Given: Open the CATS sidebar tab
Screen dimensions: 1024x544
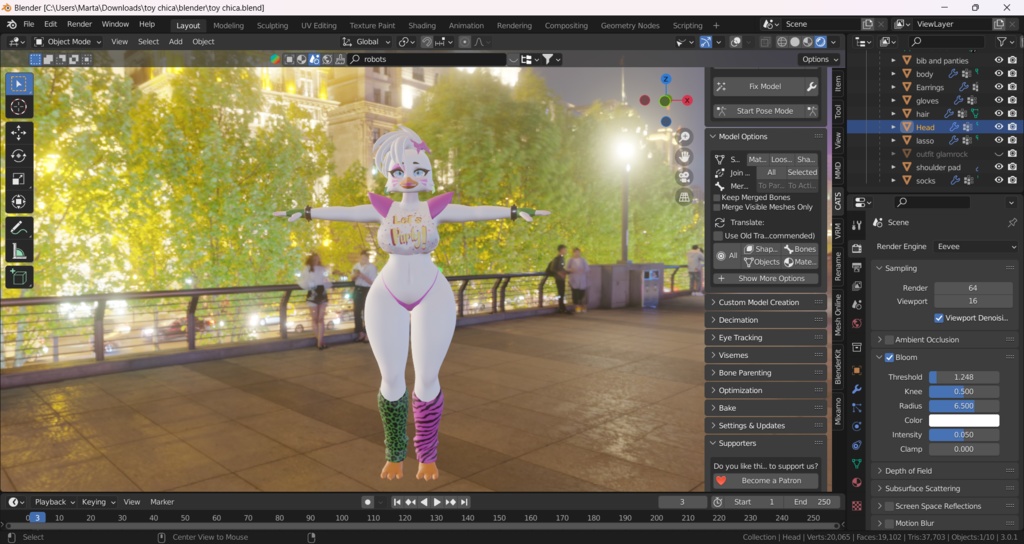Looking at the screenshot, I should pos(838,200).
